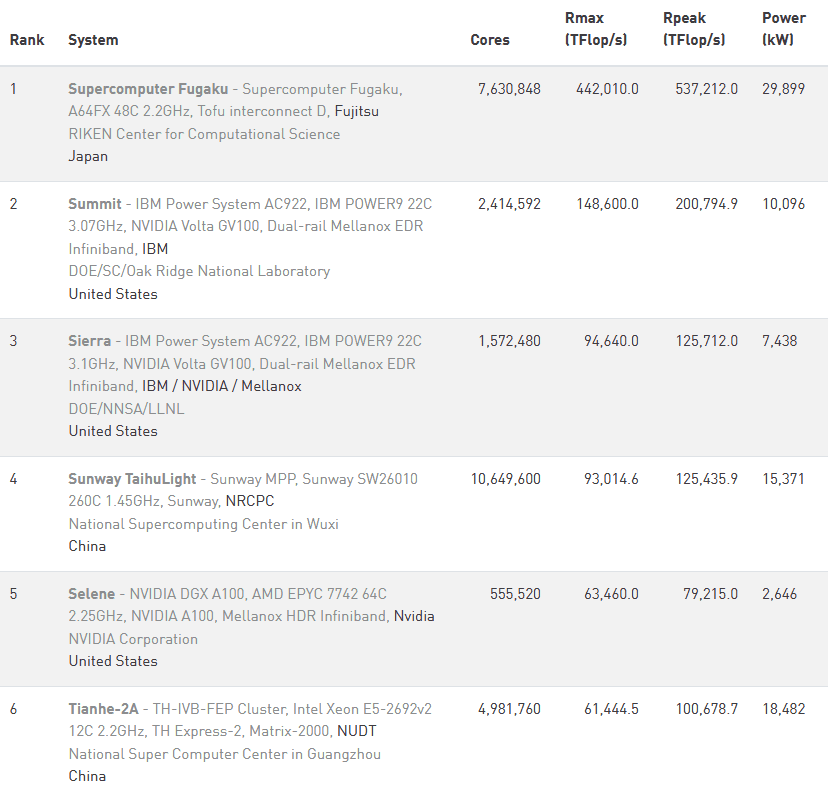Screen dimensions: 829x801
Task: Click the DOE/SC/Oak Ridge National Laboratory link
Action: (199, 271)
